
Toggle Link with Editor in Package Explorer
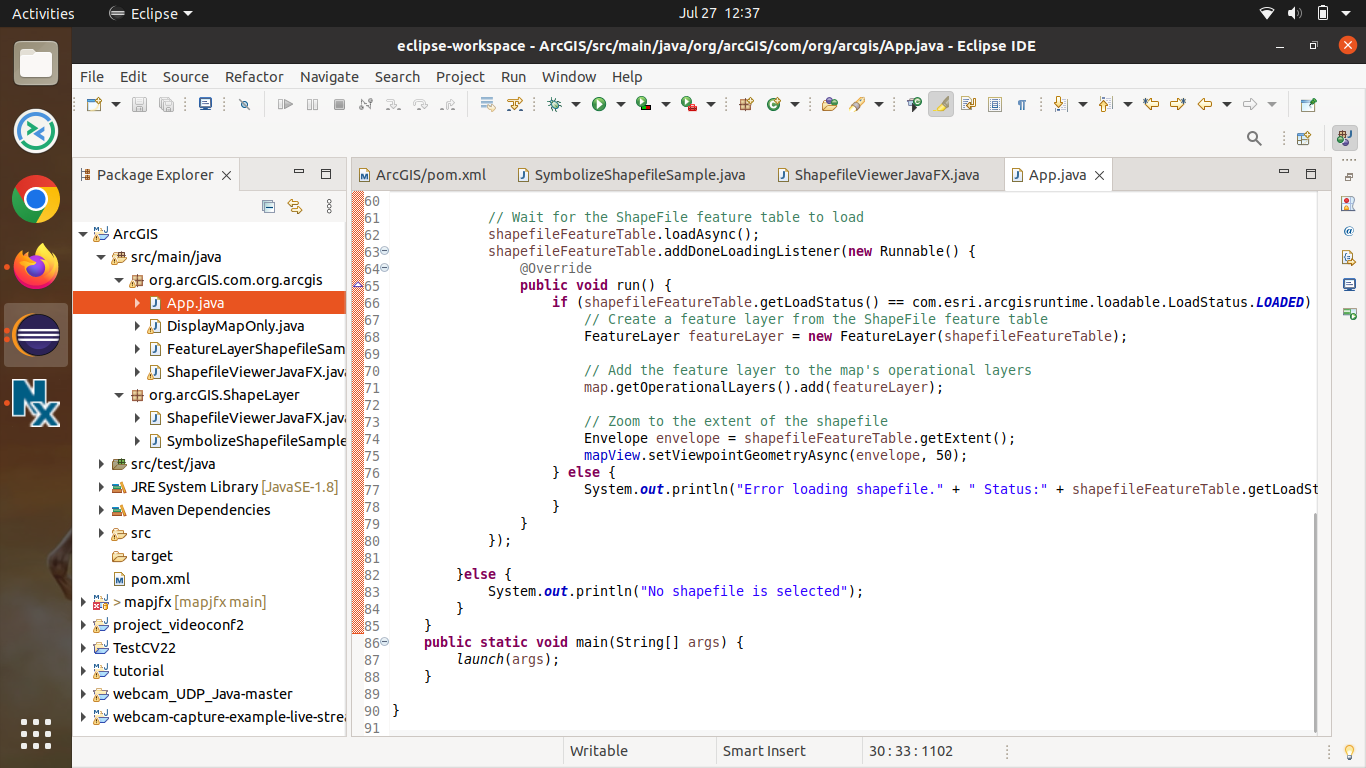point(294,206)
